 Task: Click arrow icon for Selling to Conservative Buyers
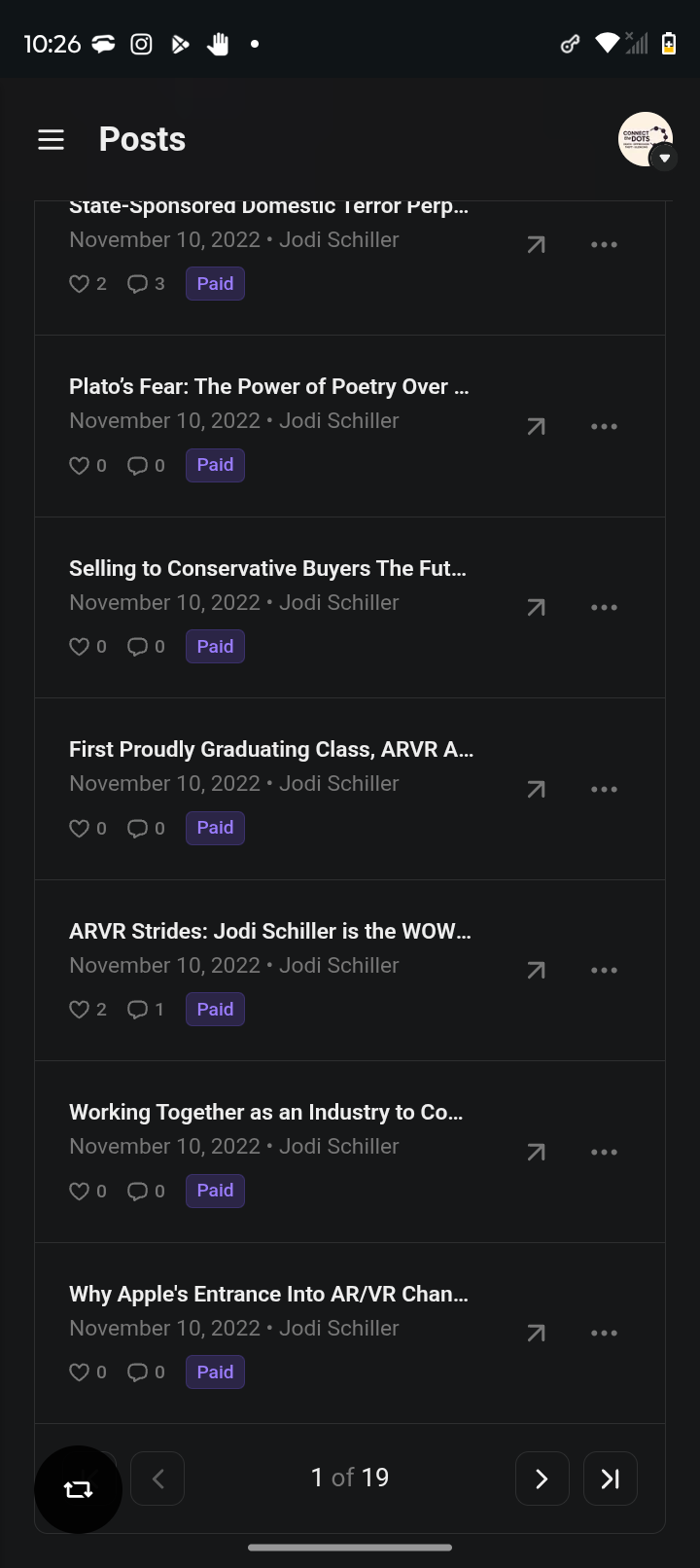(x=536, y=608)
